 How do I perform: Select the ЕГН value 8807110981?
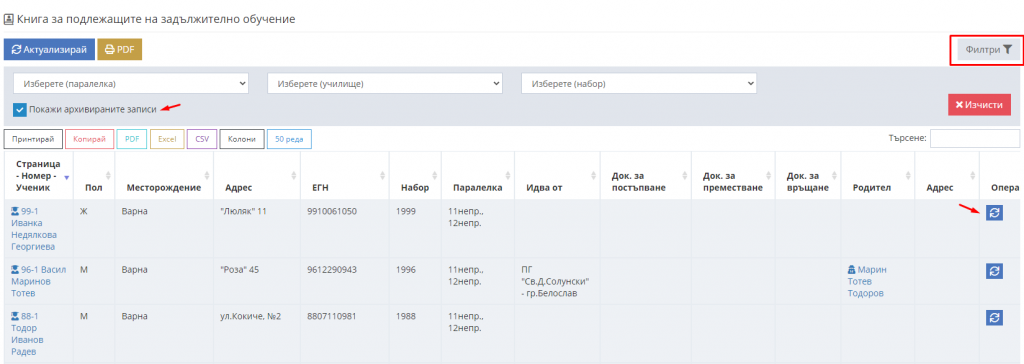(332, 316)
